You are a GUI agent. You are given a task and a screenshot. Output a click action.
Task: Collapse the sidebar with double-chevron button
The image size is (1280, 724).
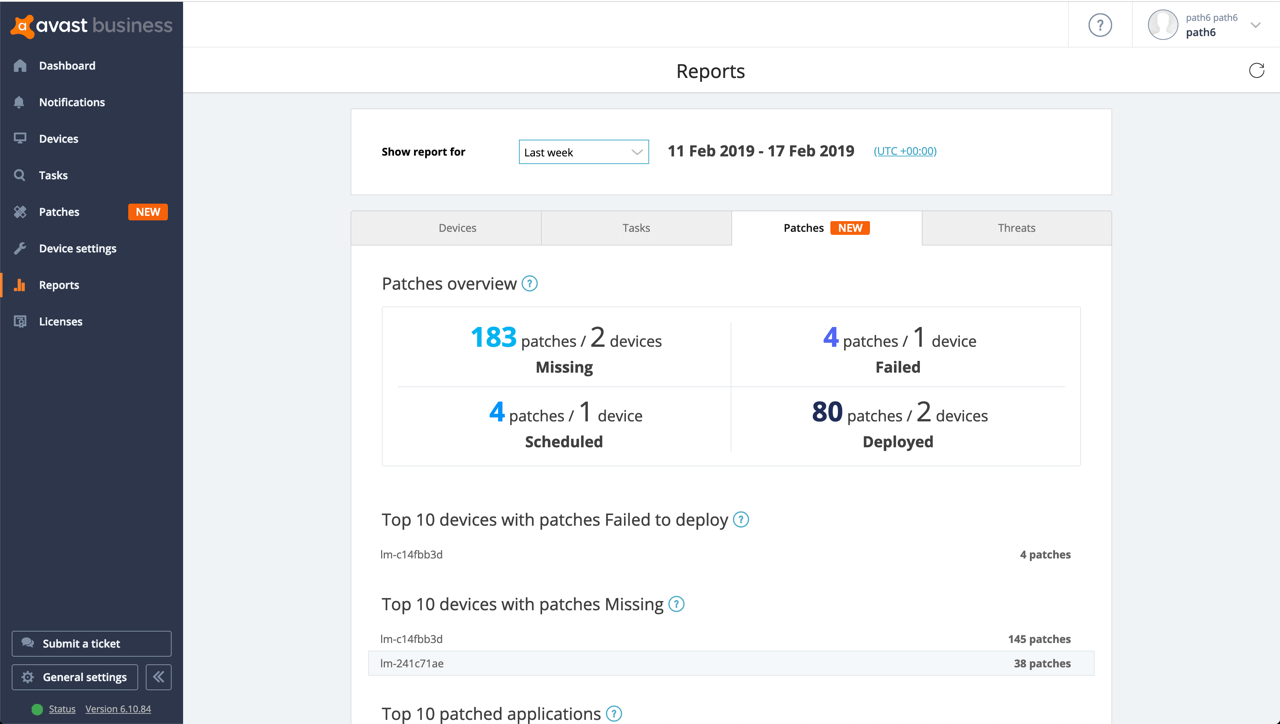click(158, 677)
